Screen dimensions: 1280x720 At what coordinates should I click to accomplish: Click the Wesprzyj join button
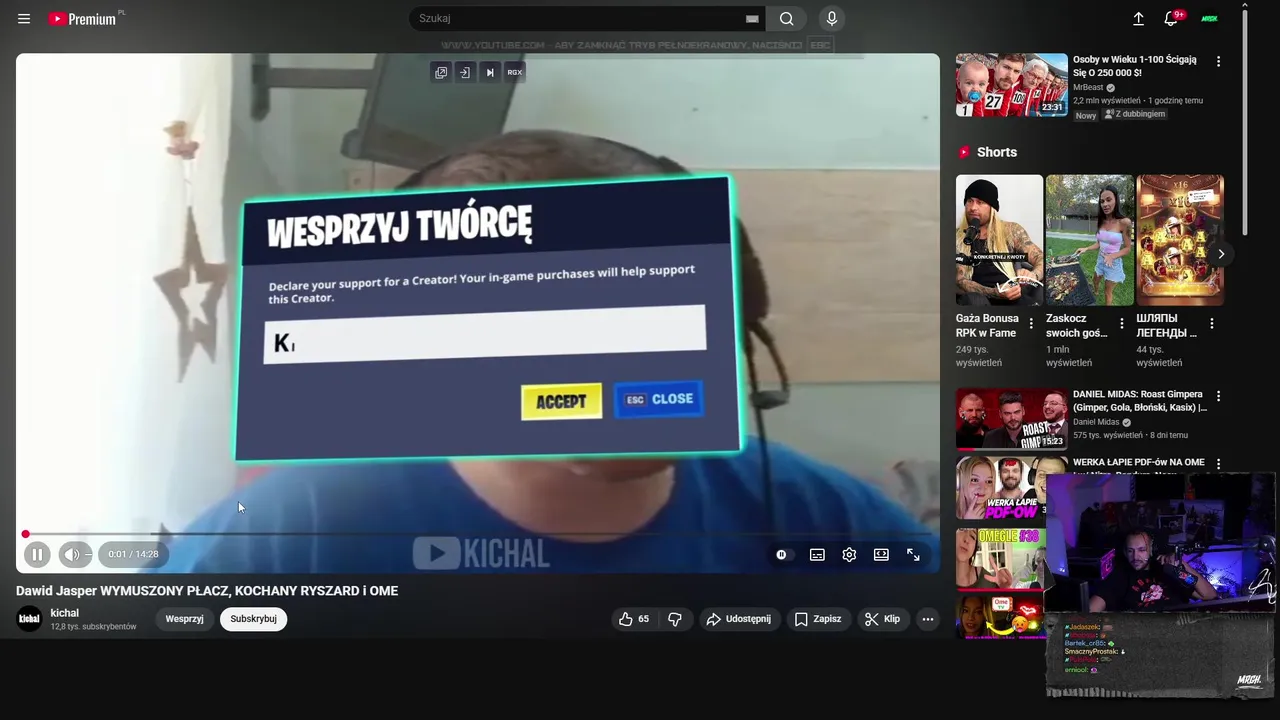click(x=184, y=619)
